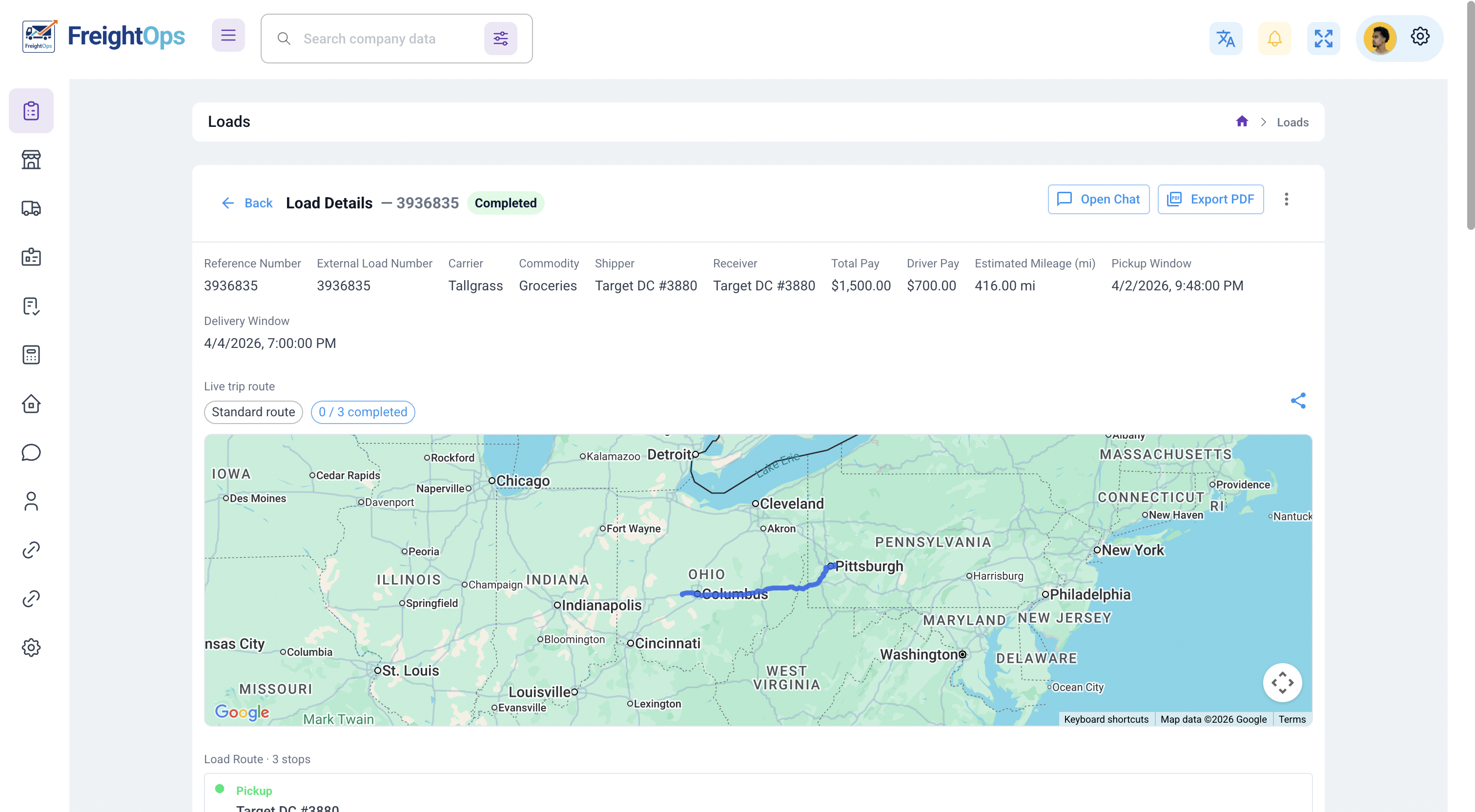The width and height of the screenshot is (1475, 812).
Task: Click the FreightOps logo
Action: pyautogui.click(x=103, y=37)
